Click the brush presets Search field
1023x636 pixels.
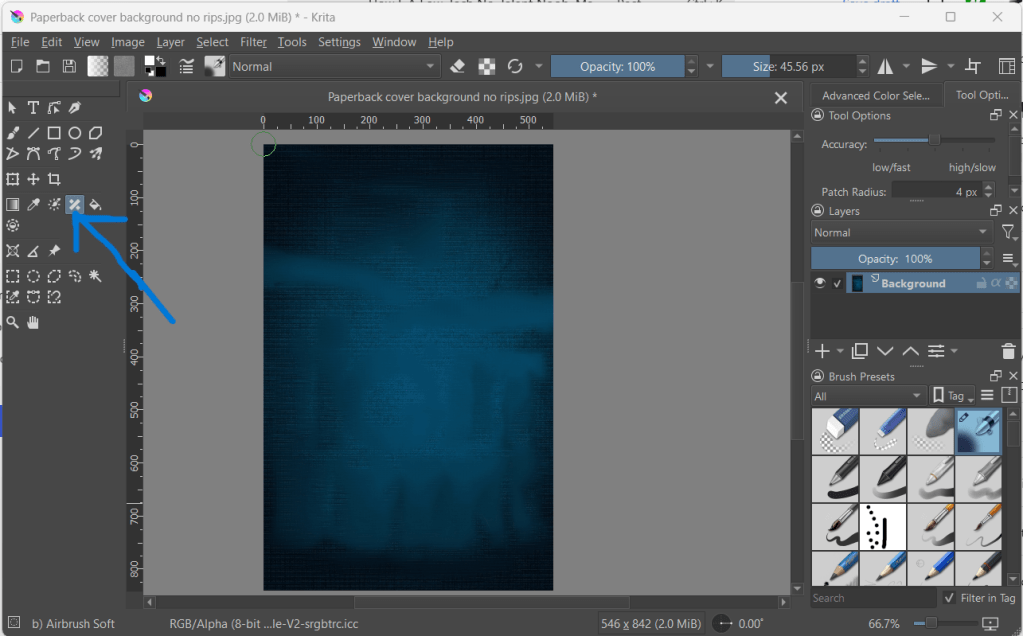872,598
